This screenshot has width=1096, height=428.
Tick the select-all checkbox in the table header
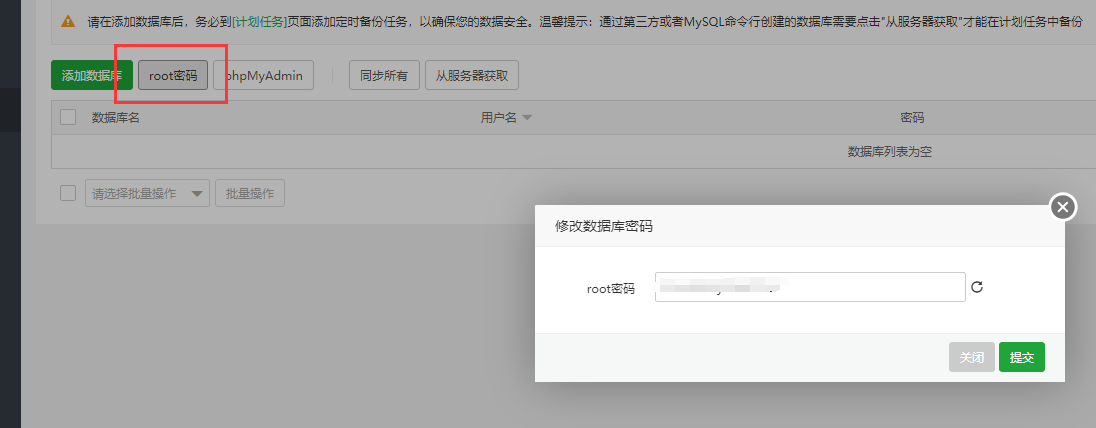[x=68, y=117]
